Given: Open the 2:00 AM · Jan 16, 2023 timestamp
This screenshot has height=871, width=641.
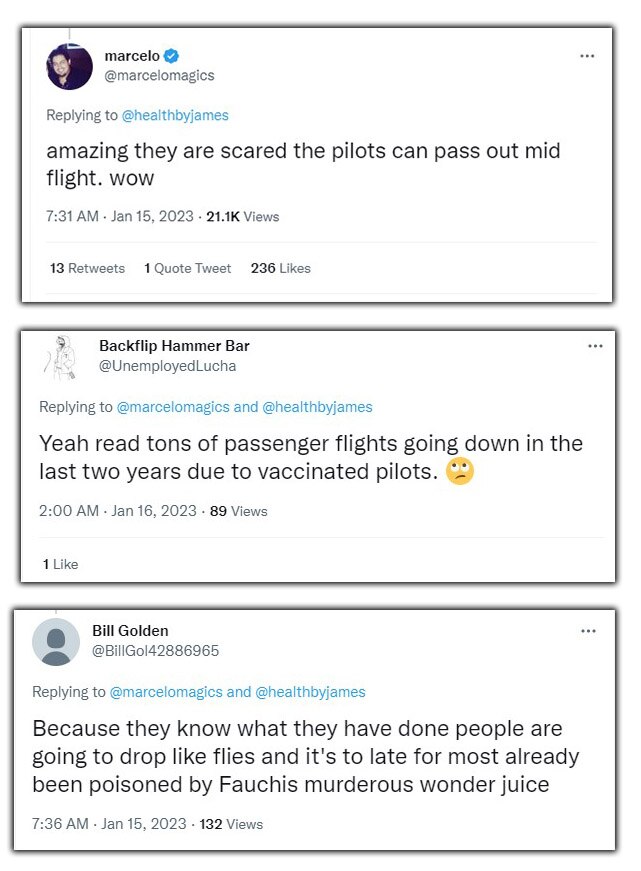Looking at the screenshot, I should tap(118, 511).
